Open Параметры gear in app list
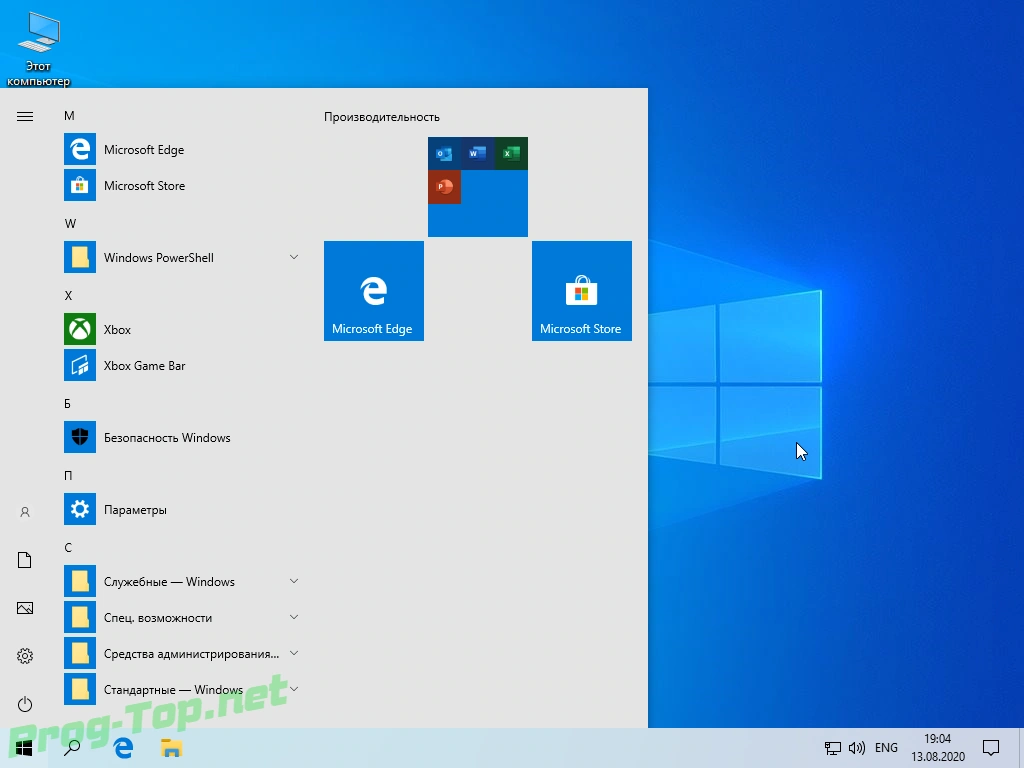Image resolution: width=1024 pixels, height=768 pixels. coord(80,509)
